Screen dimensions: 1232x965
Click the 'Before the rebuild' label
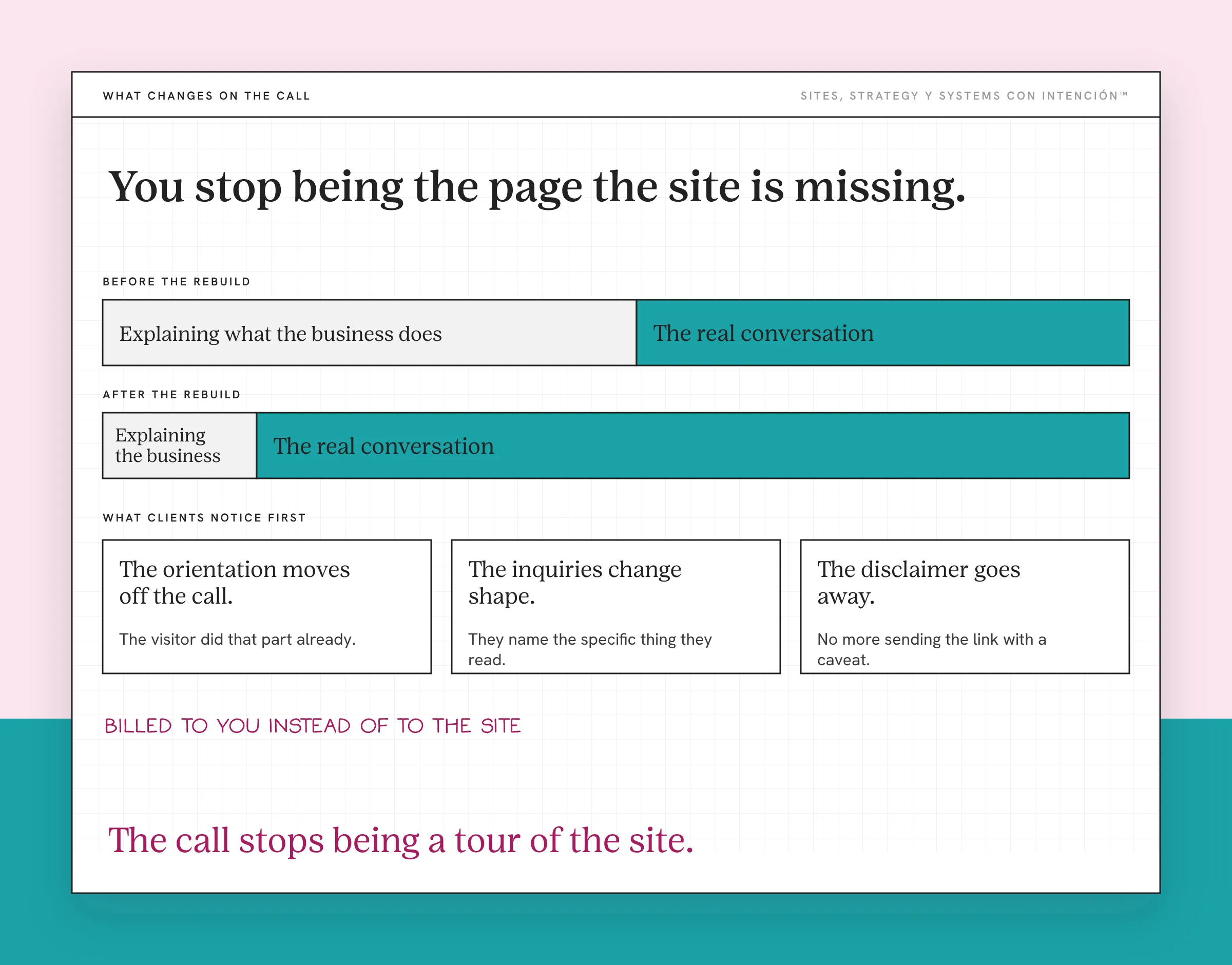pyautogui.click(x=176, y=282)
